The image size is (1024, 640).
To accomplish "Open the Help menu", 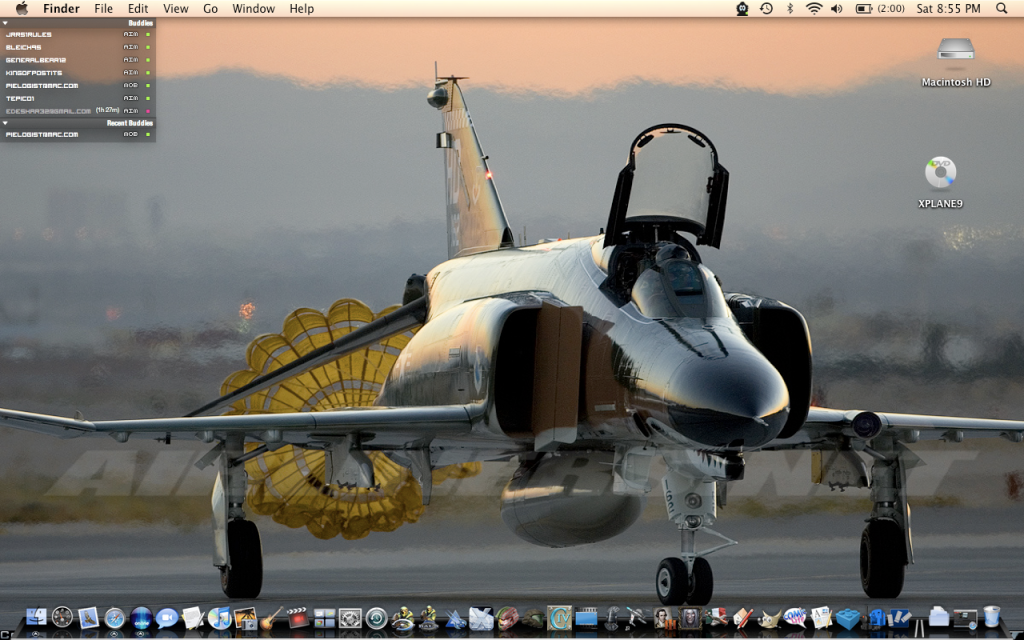I will (x=302, y=8).
